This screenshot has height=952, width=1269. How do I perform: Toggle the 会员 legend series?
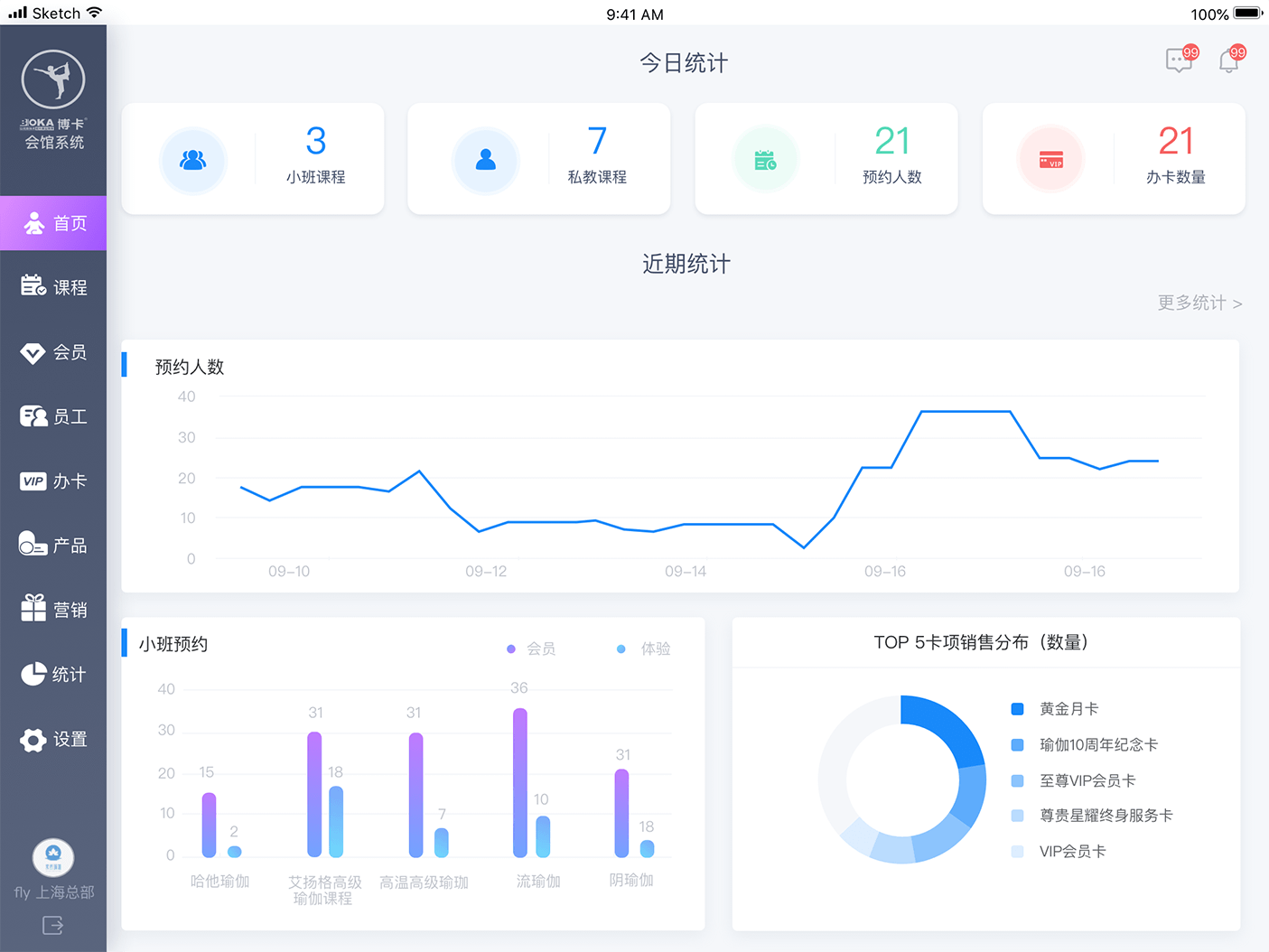532,649
